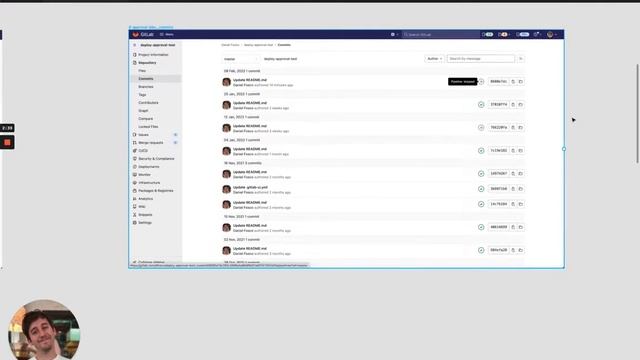
Task: Click the Wiki sidebar icon
Action: 135,207
